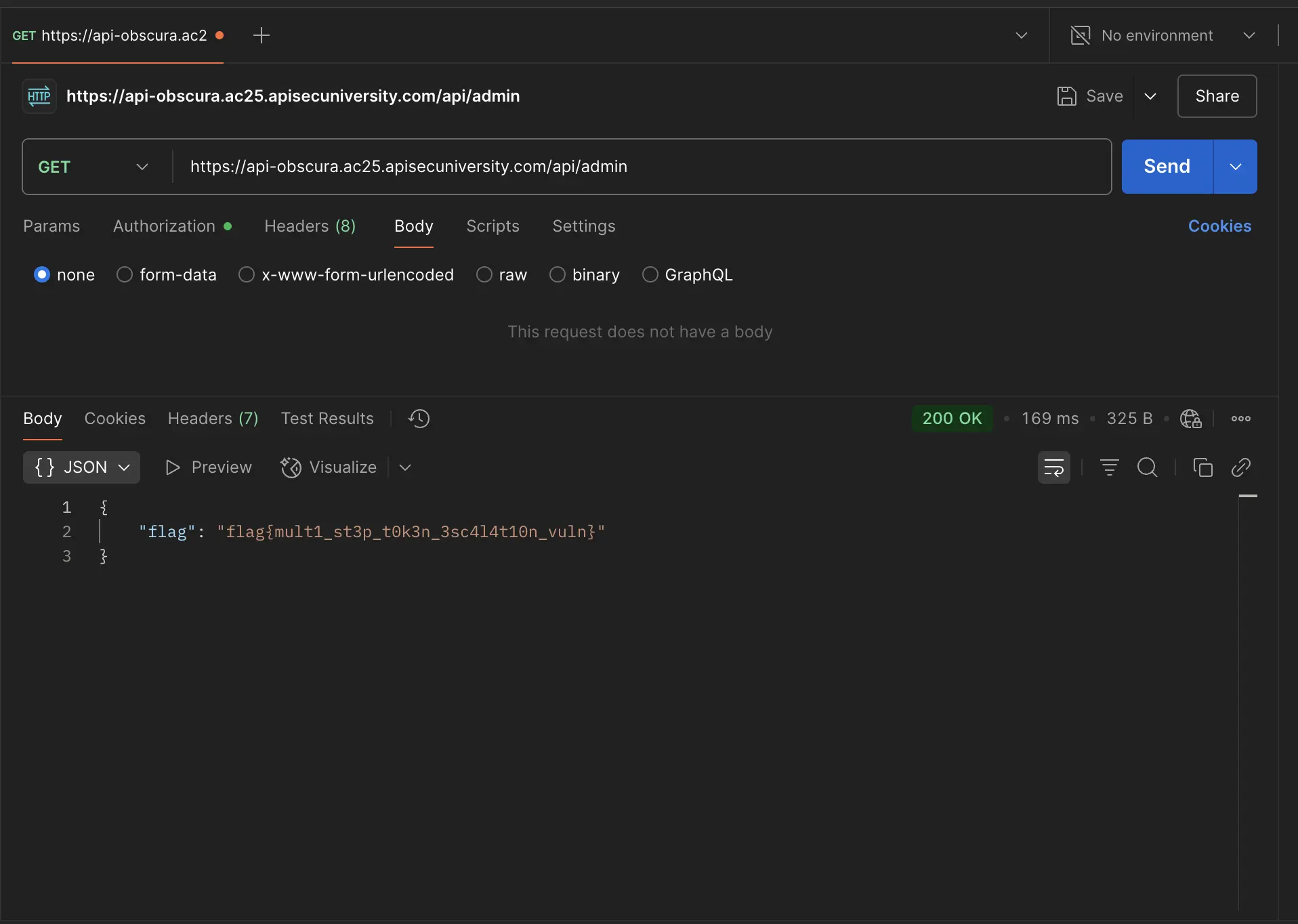
Task: Search in response with magnifier icon
Action: [1147, 467]
